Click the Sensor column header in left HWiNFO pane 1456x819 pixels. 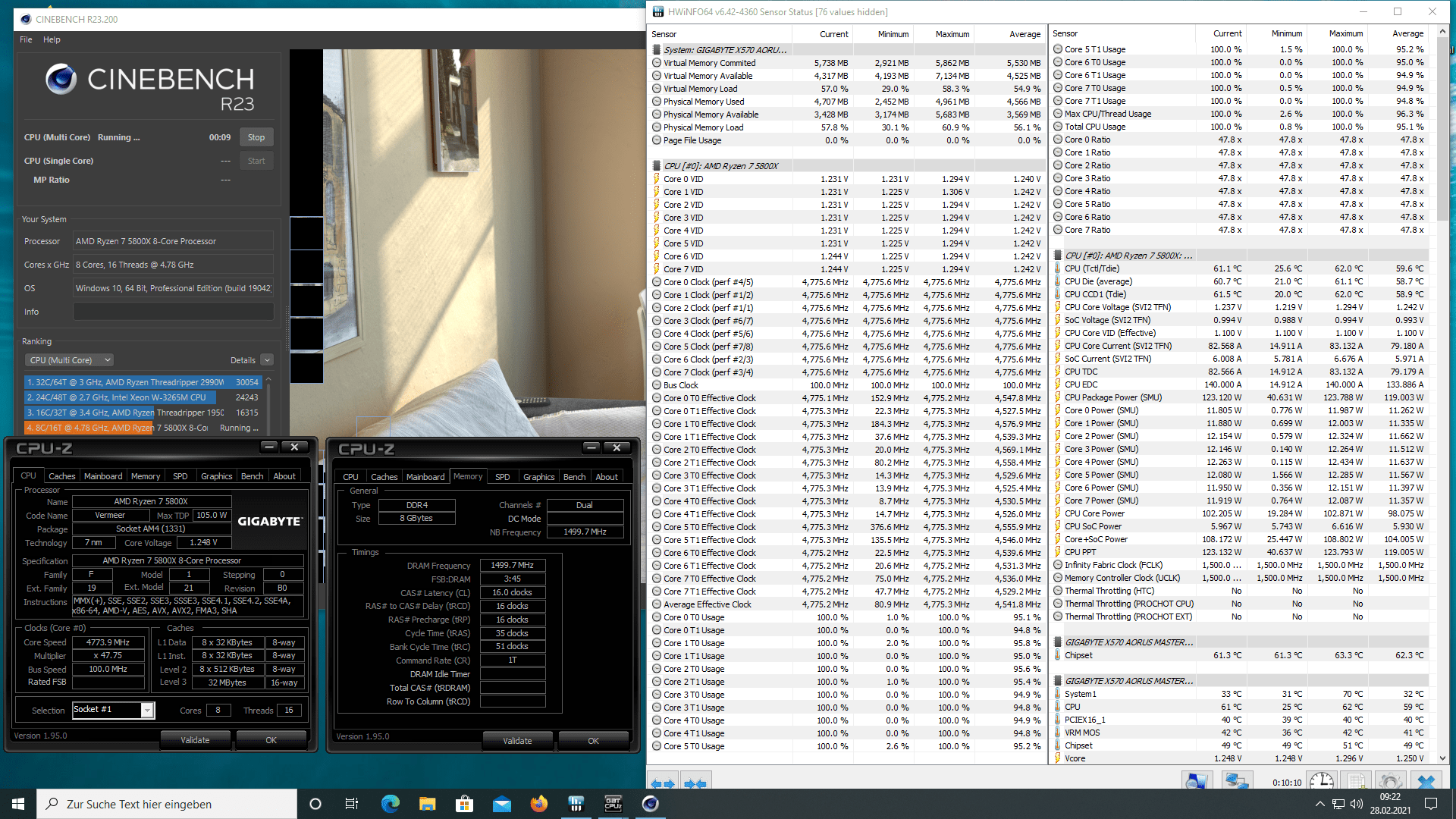[x=720, y=34]
